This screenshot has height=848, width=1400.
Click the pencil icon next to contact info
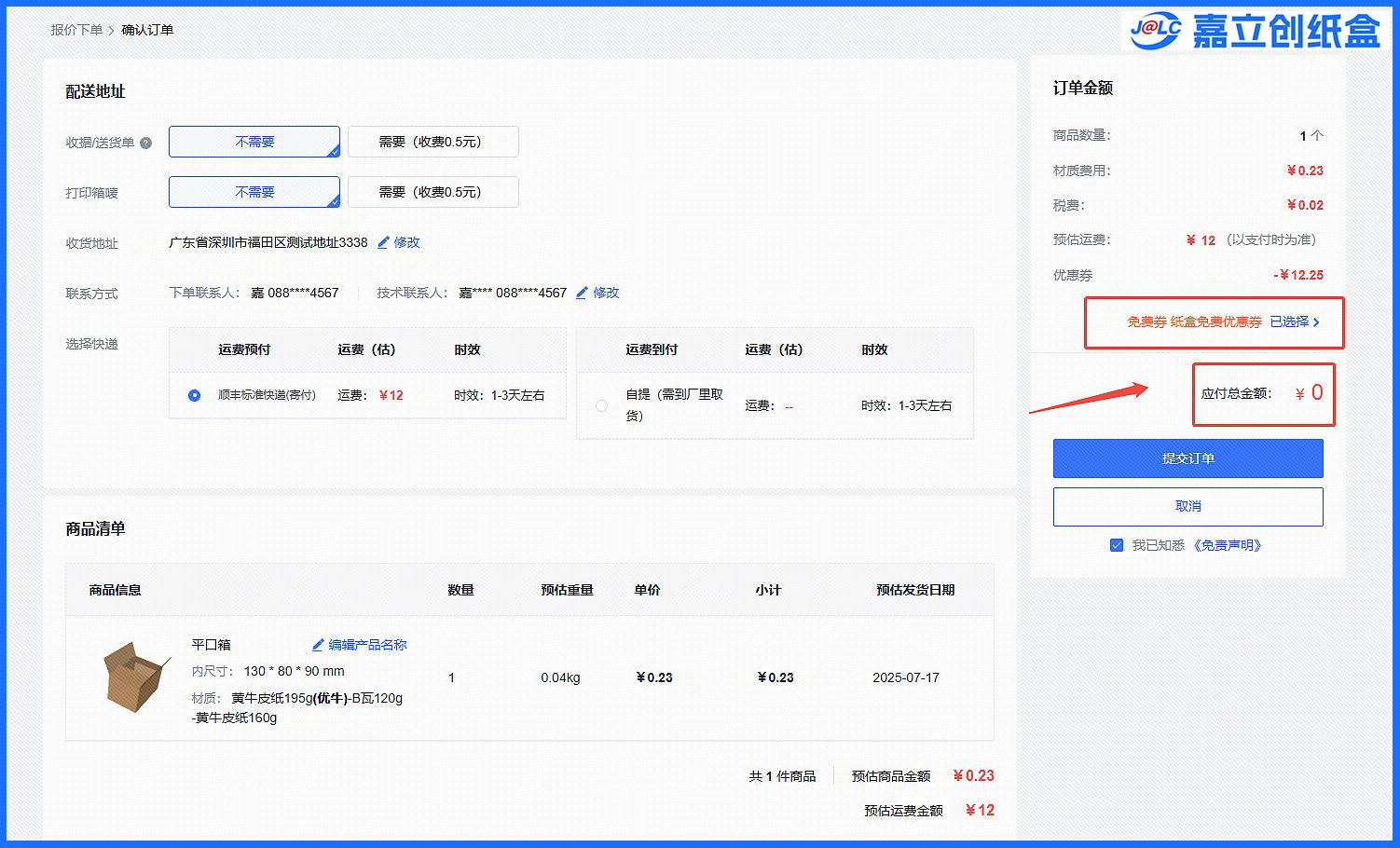click(x=582, y=293)
